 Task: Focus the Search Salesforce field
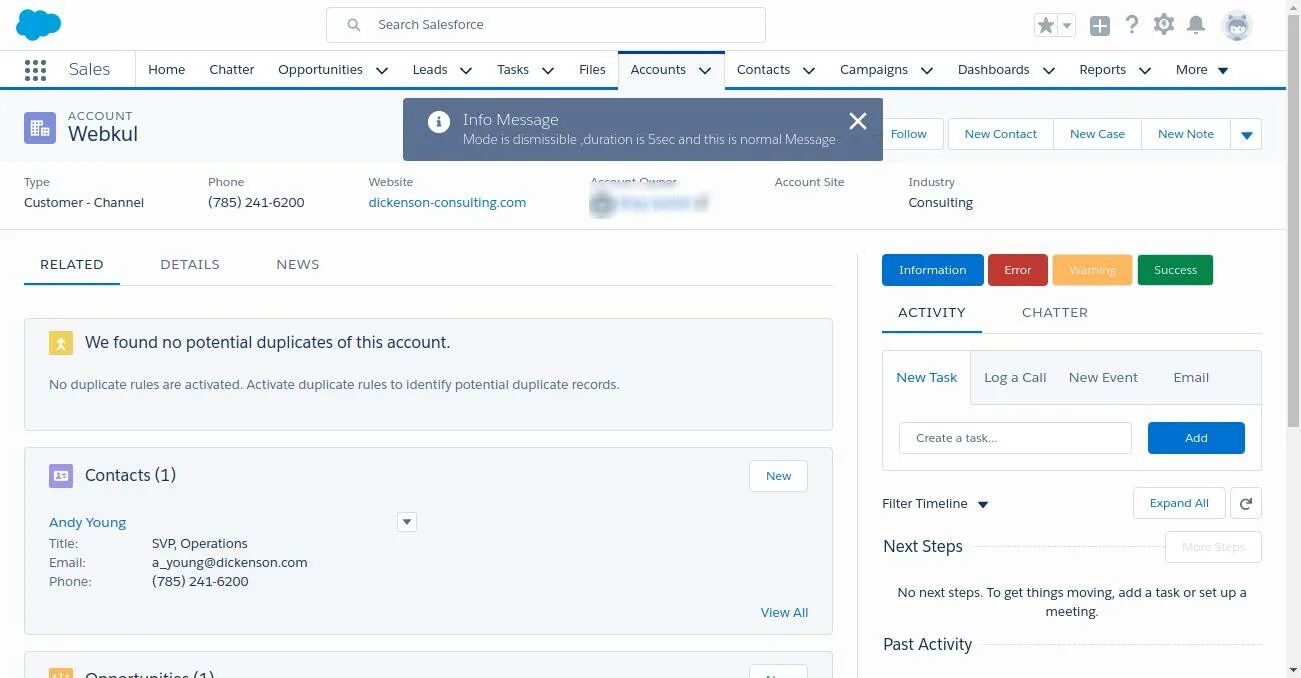click(x=546, y=25)
